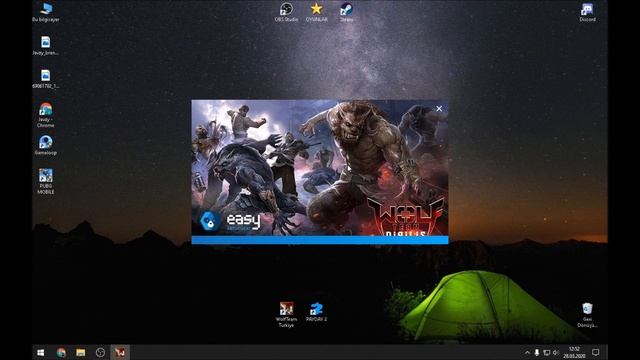640x360 pixels.
Task: Click the Easy Anti-Cheat logo
Action: pos(230,221)
